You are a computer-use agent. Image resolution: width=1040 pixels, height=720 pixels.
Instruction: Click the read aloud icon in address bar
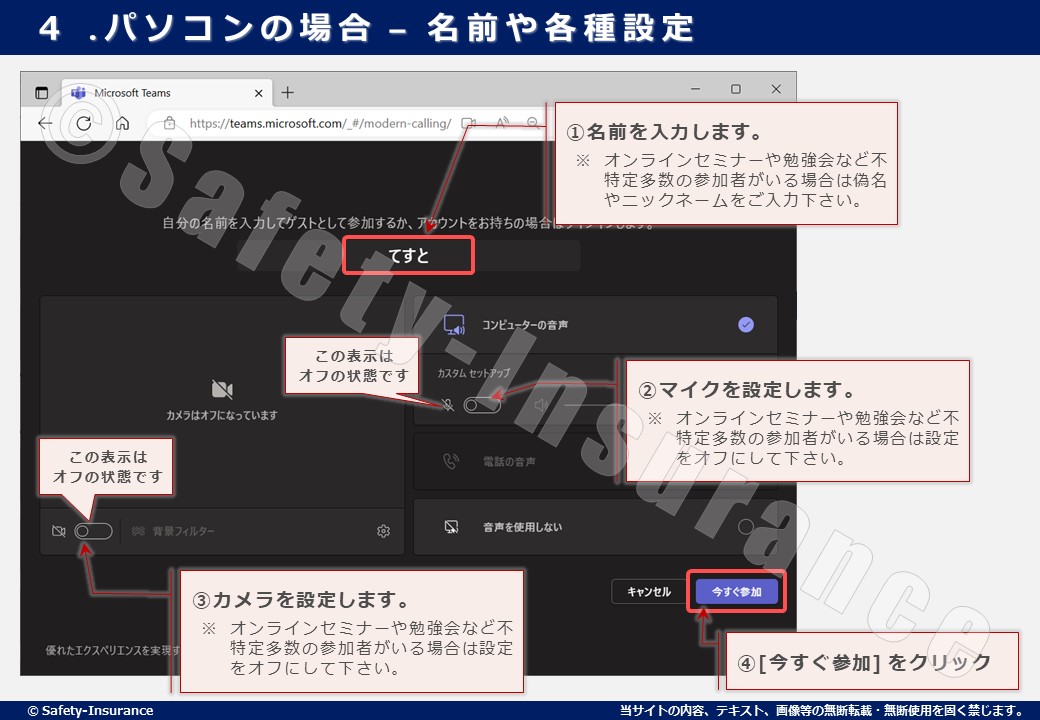coord(503,123)
